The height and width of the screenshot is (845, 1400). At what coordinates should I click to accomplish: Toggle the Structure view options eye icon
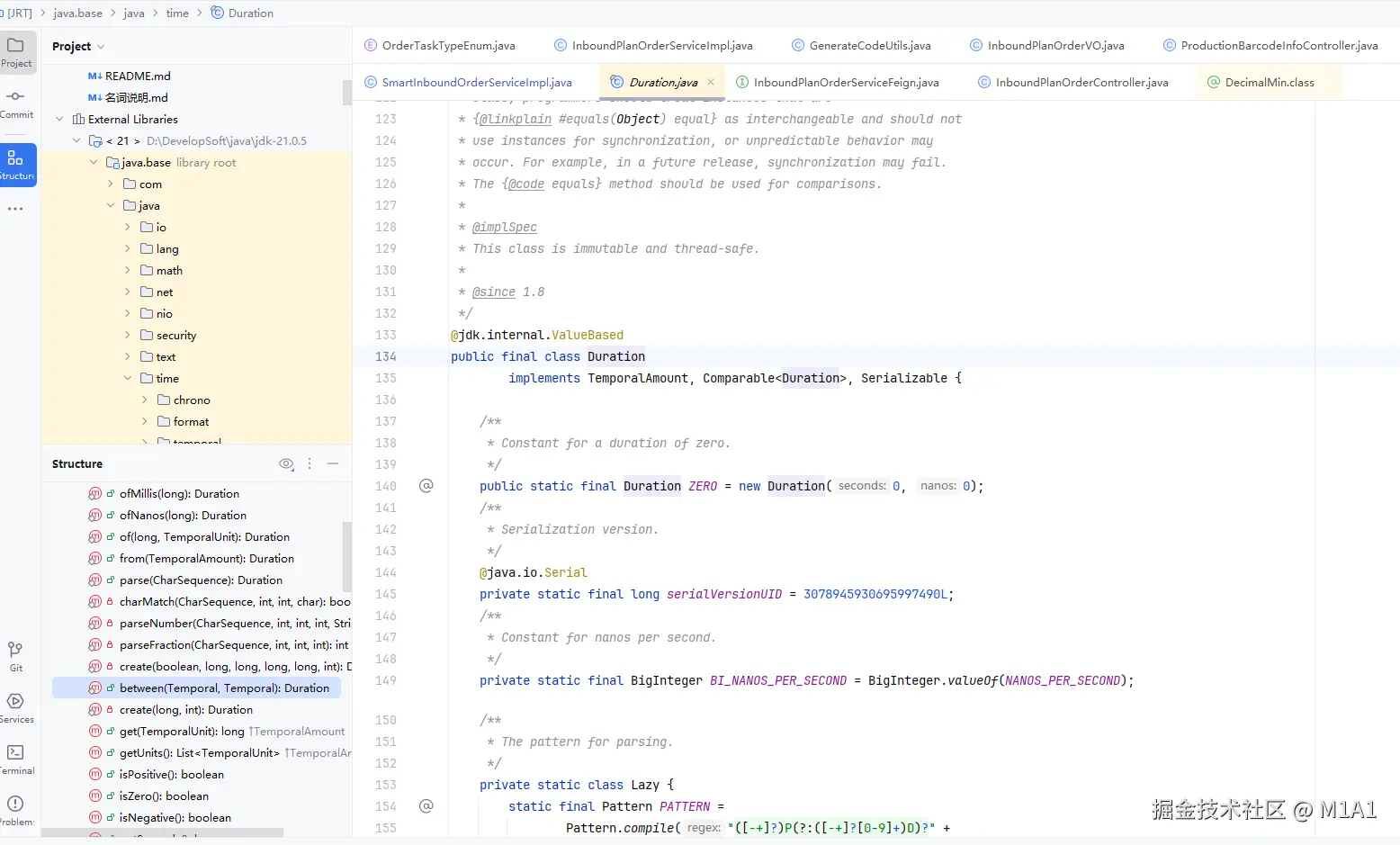(x=286, y=464)
